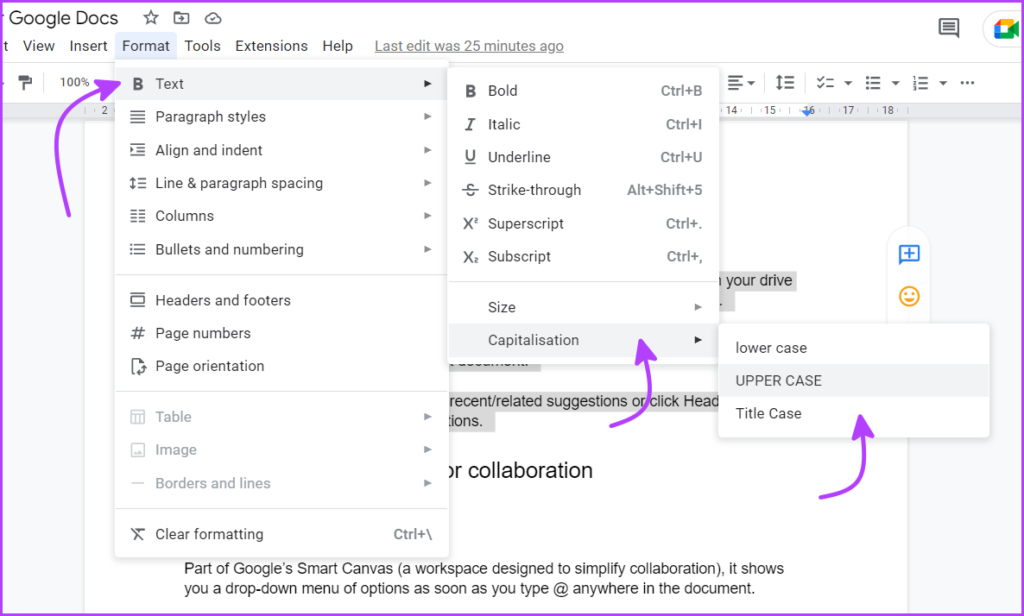Expand the bulleted list options arrow in toolbar
Image resolution: width=1024 pixels, height=616 pixels.
click(895, 83)
